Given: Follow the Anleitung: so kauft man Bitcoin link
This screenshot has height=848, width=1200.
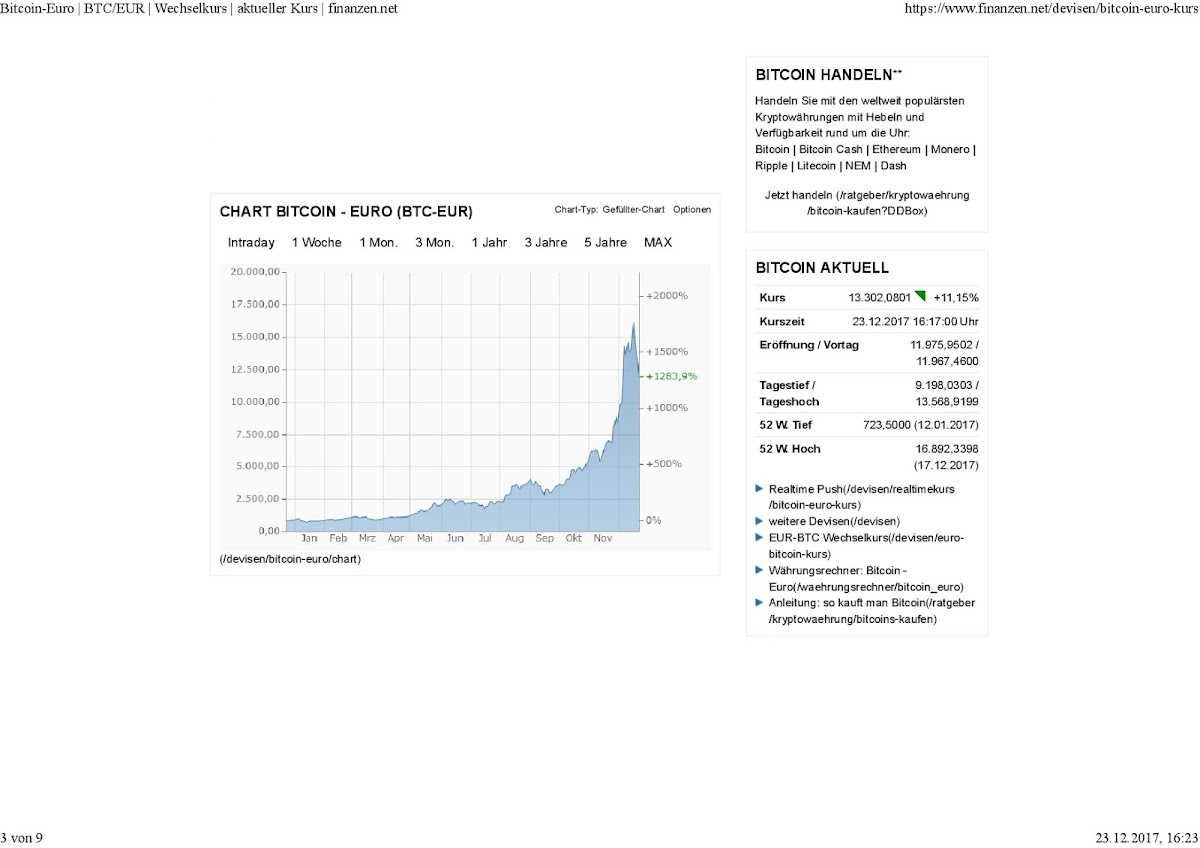Looking at the screenshot, I should click(x=871, y=611).
